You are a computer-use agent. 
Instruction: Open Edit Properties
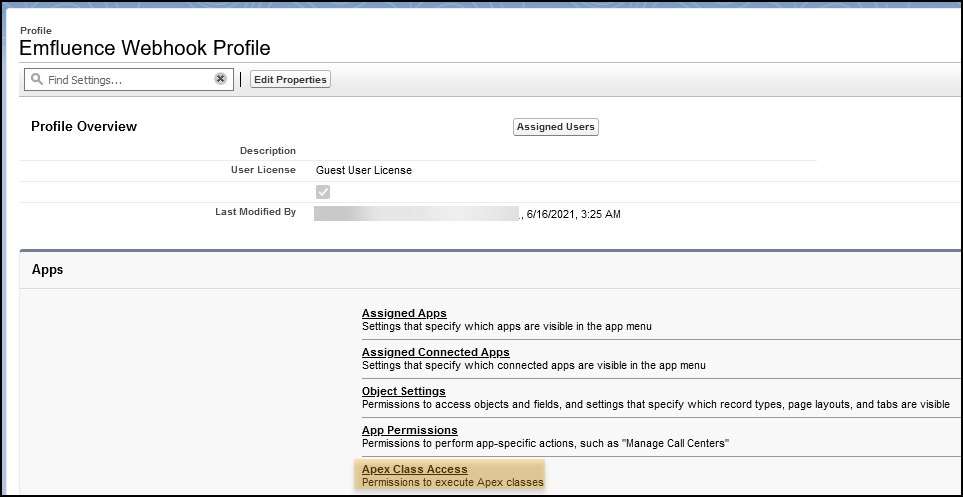tap(290, 79)
